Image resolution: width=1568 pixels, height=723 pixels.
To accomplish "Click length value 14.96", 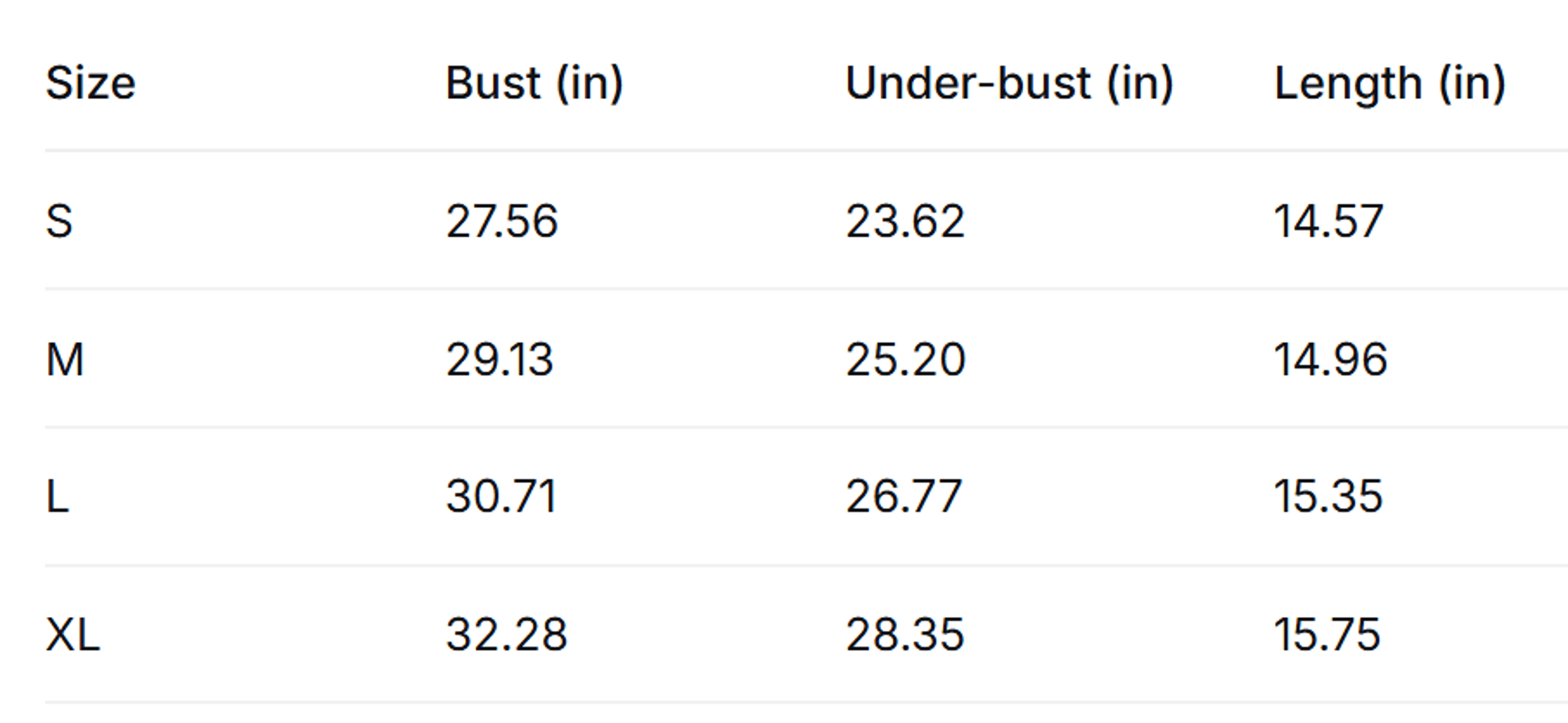I will click(x=1331, y=360).
